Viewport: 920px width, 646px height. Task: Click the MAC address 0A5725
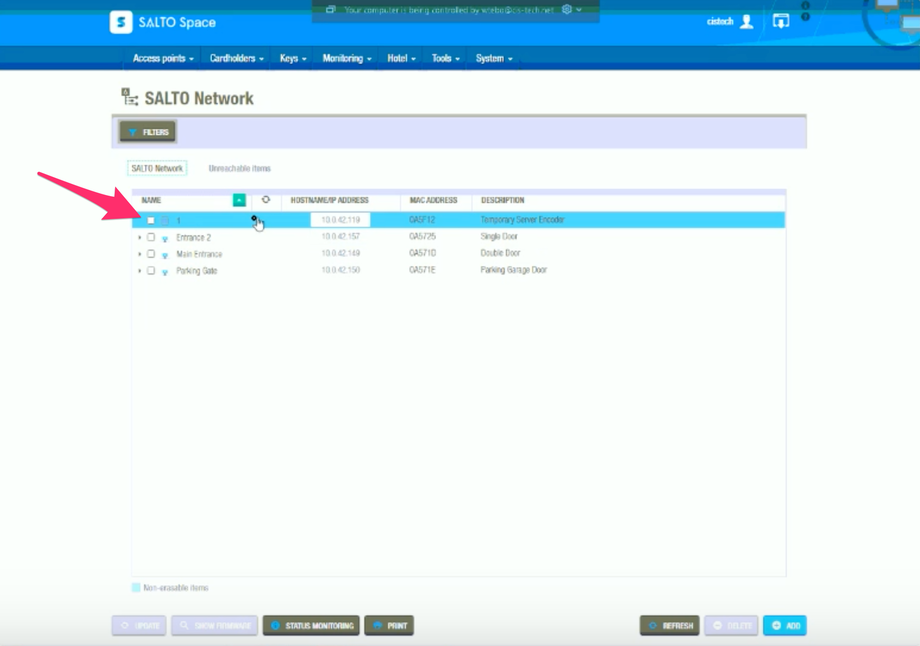point(422,236)
